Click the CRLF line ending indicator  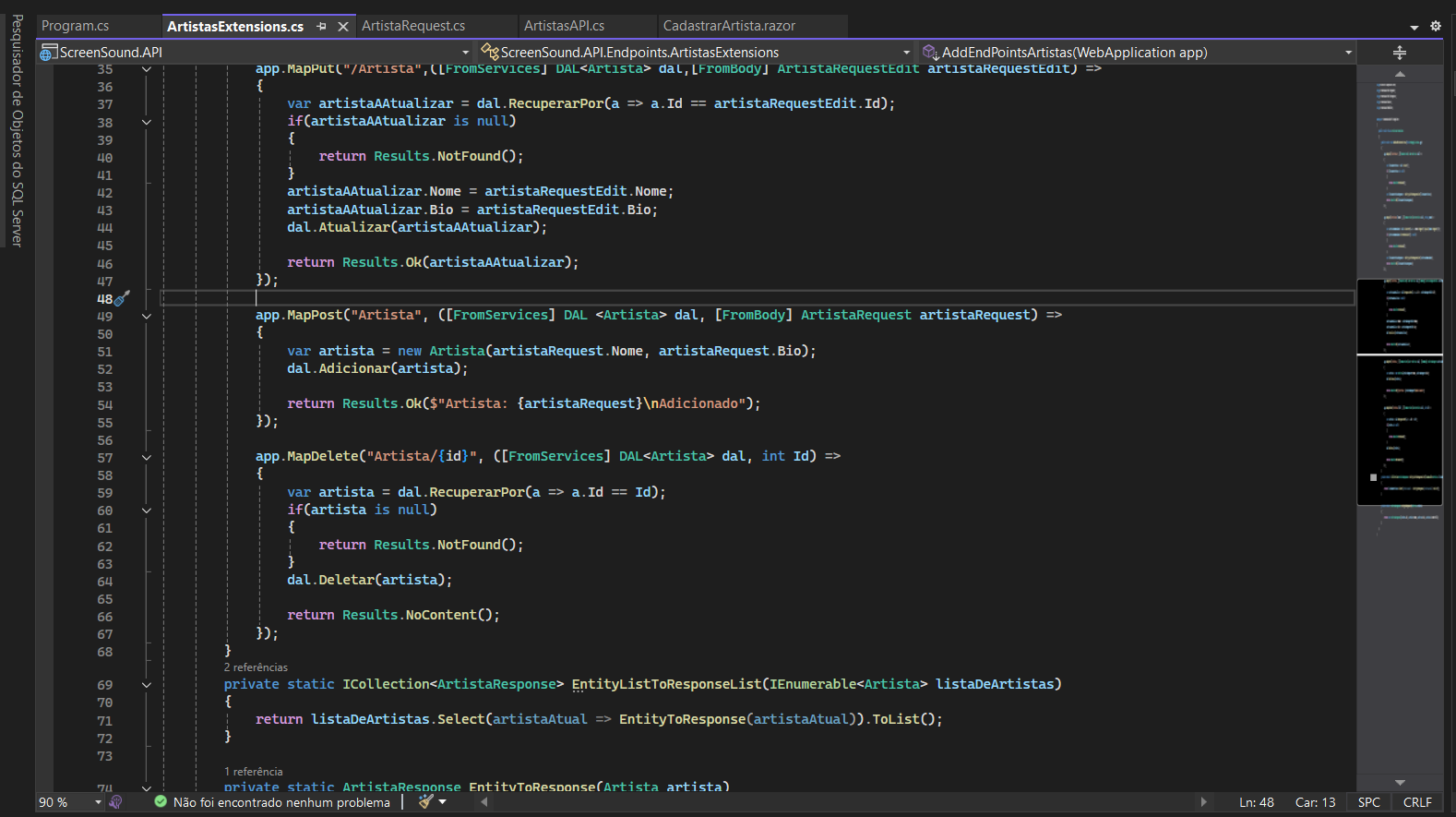[x=1417, y=802]
